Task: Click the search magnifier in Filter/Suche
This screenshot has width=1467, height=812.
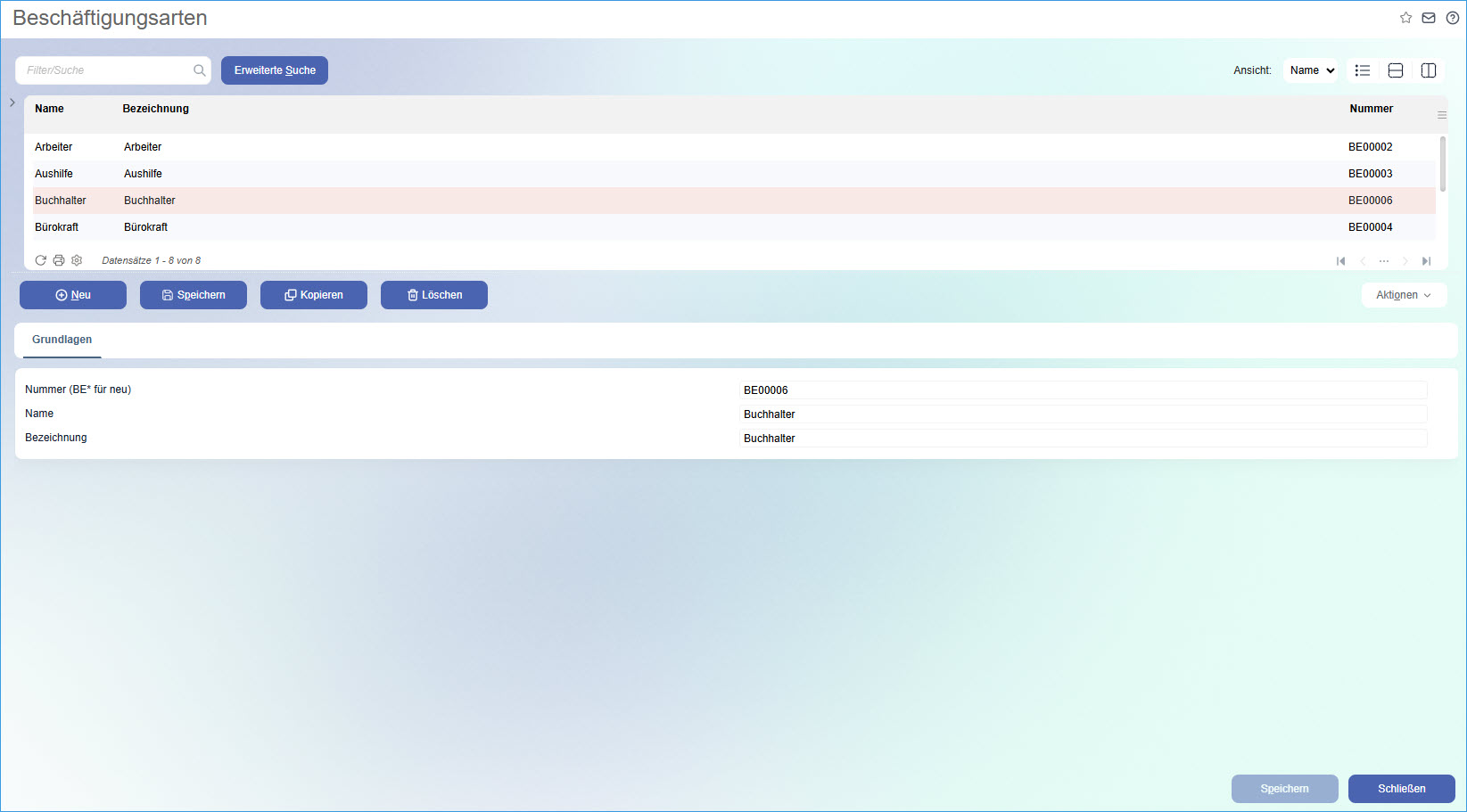Action: coord(199,70)
